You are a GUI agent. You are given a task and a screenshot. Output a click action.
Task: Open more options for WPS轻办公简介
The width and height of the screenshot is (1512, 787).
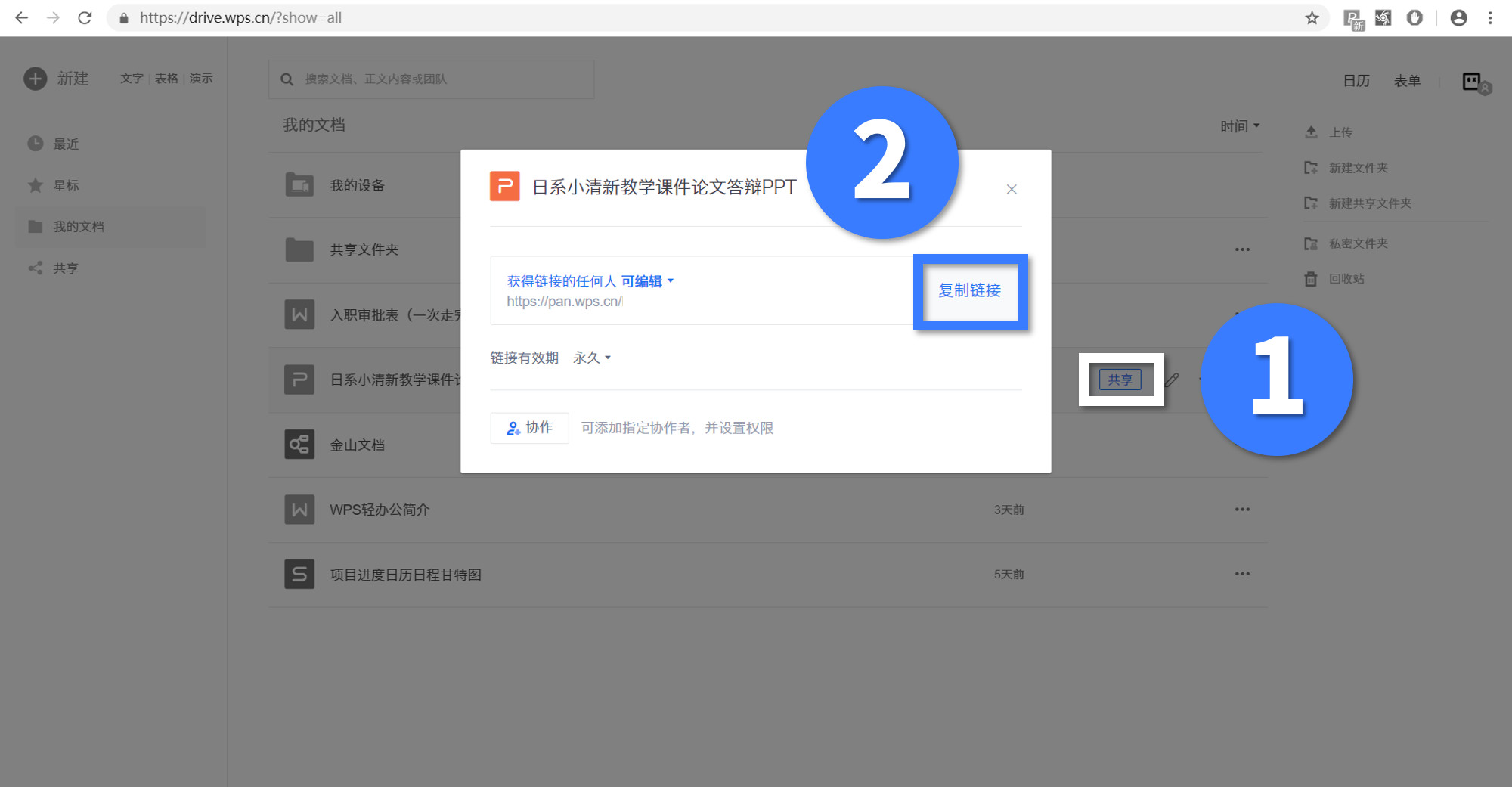coord(1242,509)
